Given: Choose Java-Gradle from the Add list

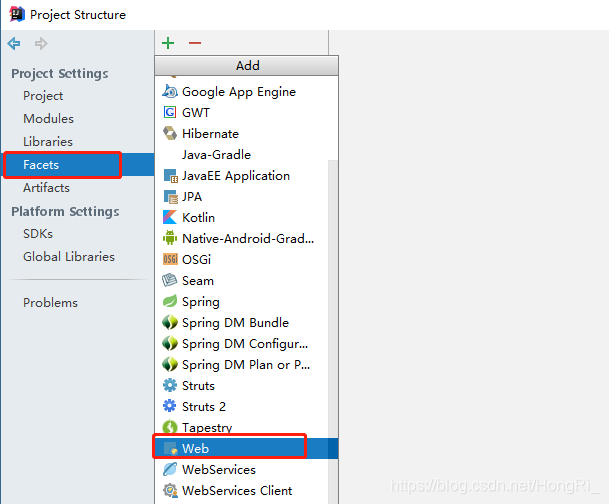Looking at the screenshot, I should [242, 155].
